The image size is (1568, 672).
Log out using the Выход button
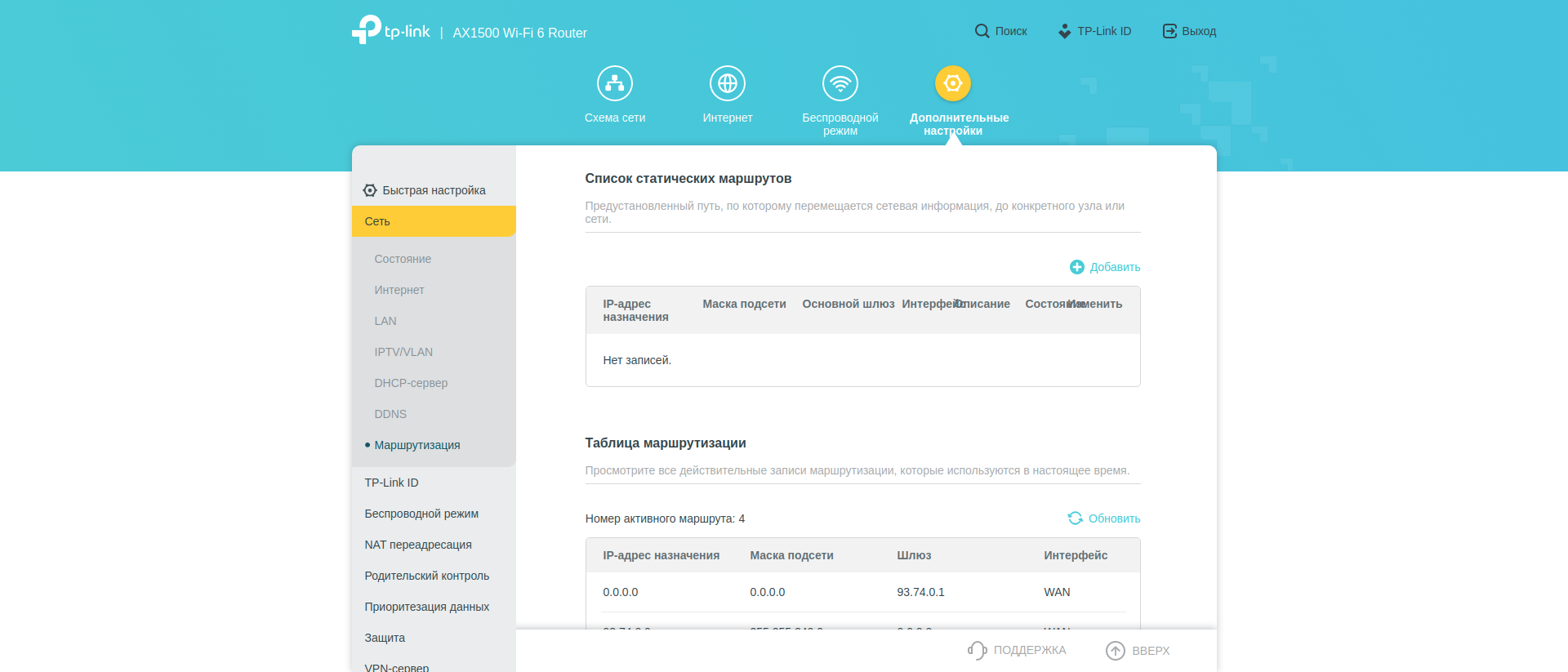(x=1189, y=31)
